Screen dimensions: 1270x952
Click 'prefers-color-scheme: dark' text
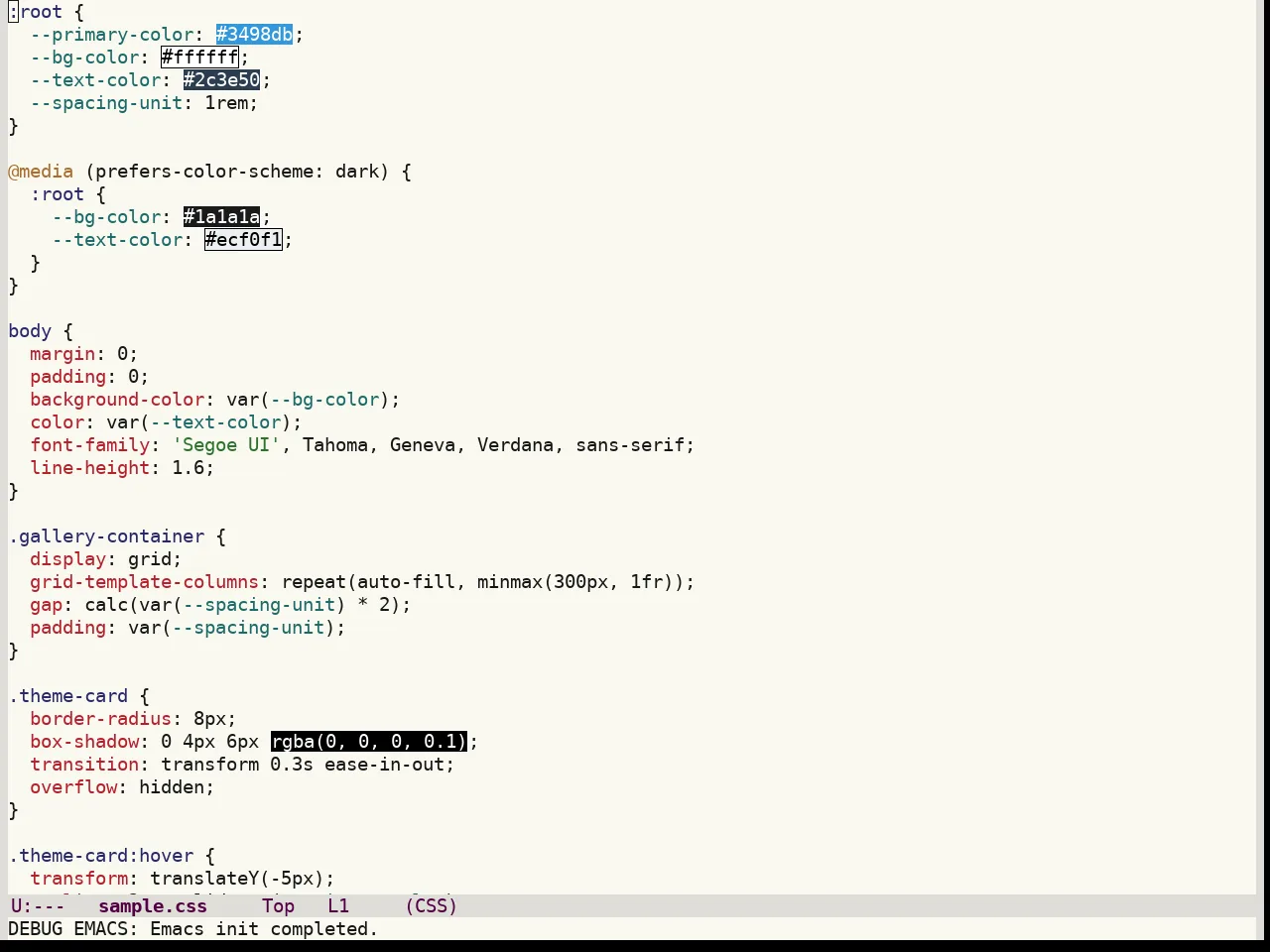click(x=237, y=172)
